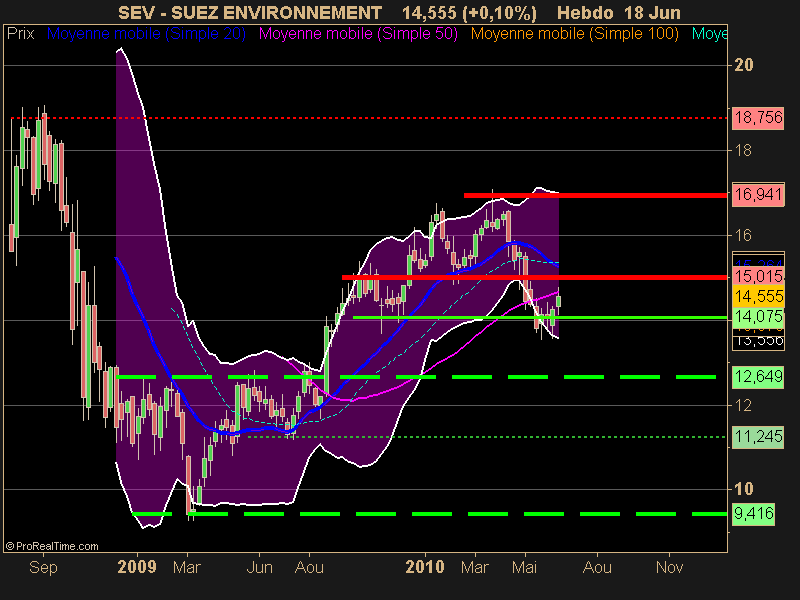
Task: Click the 18 price axis value
Action: click(x=743, y=150)
